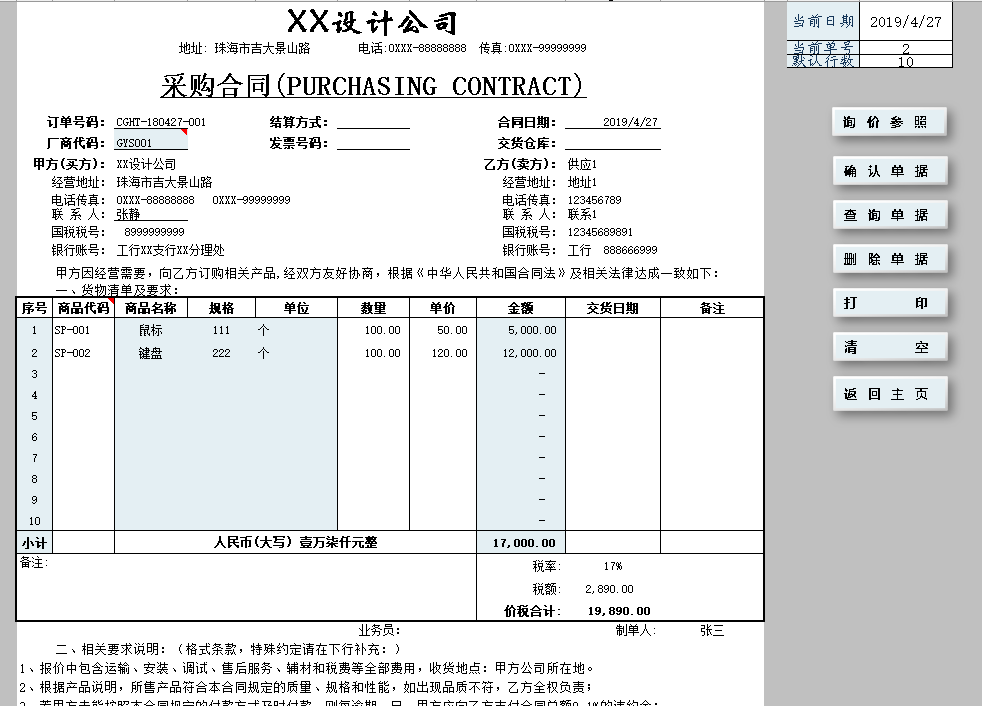
Task: Click the vendor code cell GYS001
Action: tap(150, 143)
